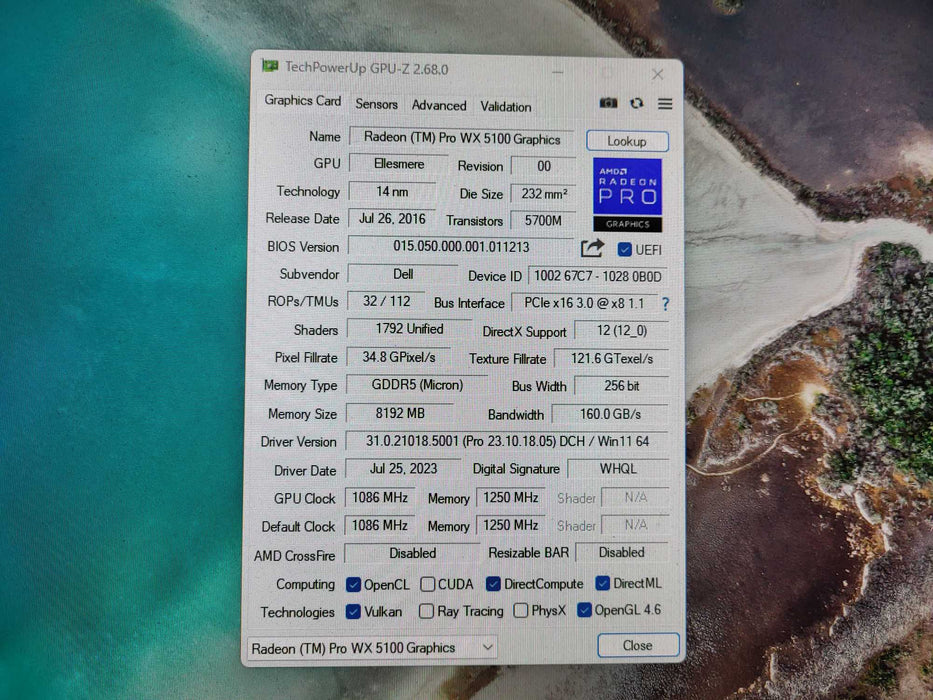Click the GPU-Z logo in the title bar
This screenshot has height=700, width=933.
pyautogui.click(x=270, y=67)
